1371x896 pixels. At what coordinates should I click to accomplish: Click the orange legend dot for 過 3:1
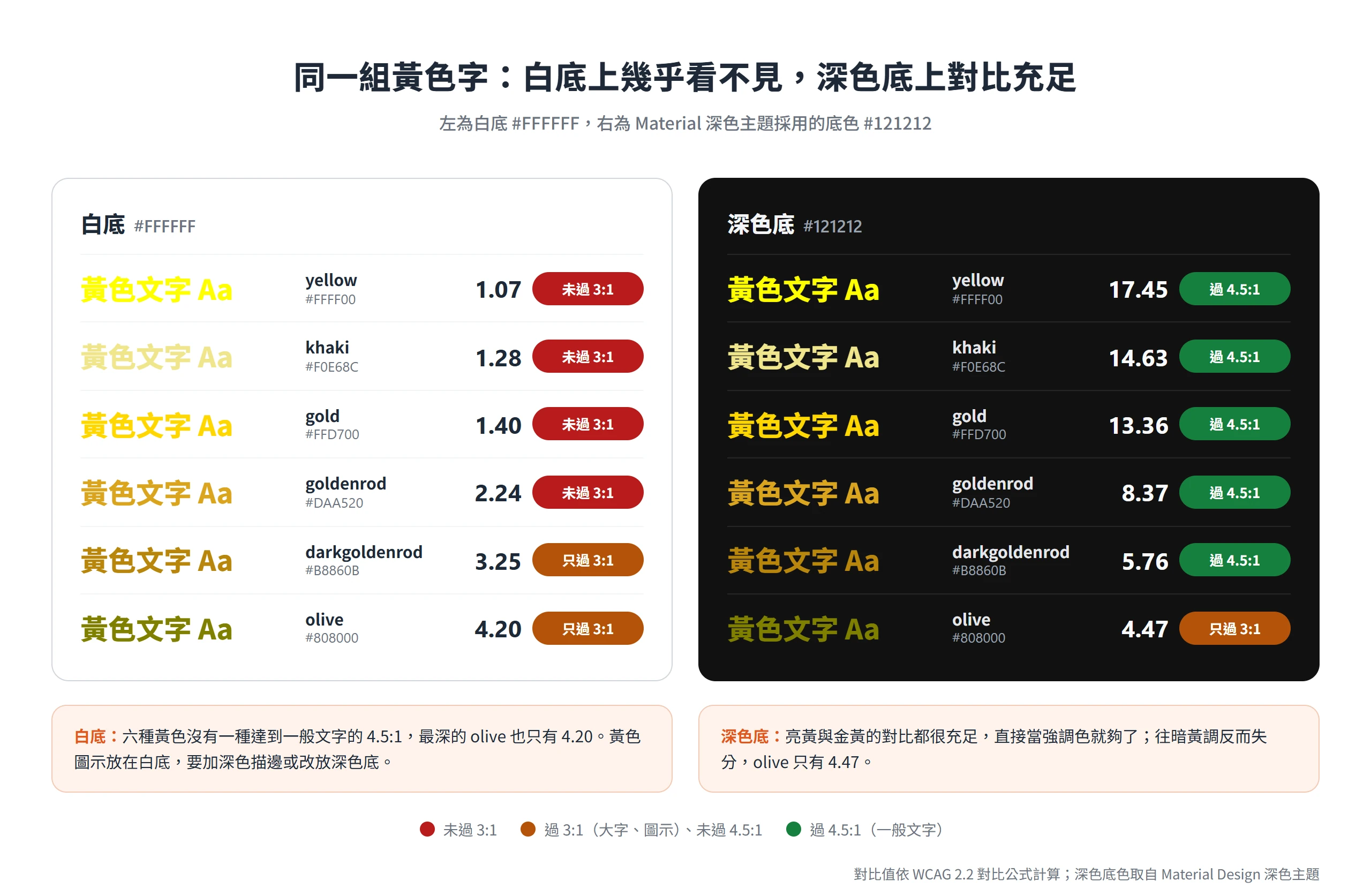coord(528,829)
